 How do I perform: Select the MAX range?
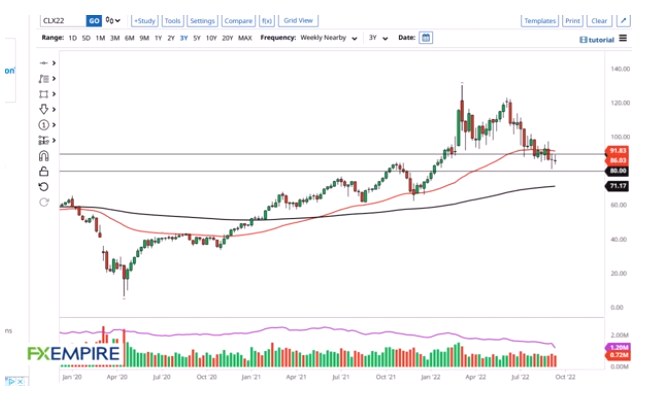[x=245, y=38]
